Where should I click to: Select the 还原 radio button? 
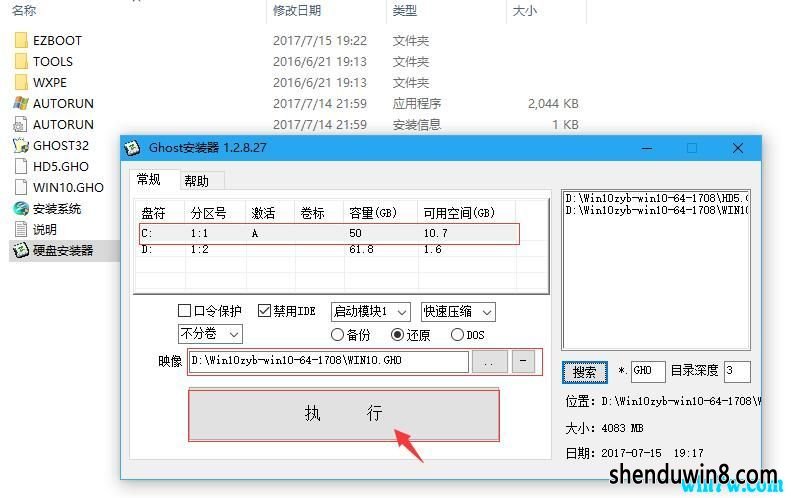398,335
